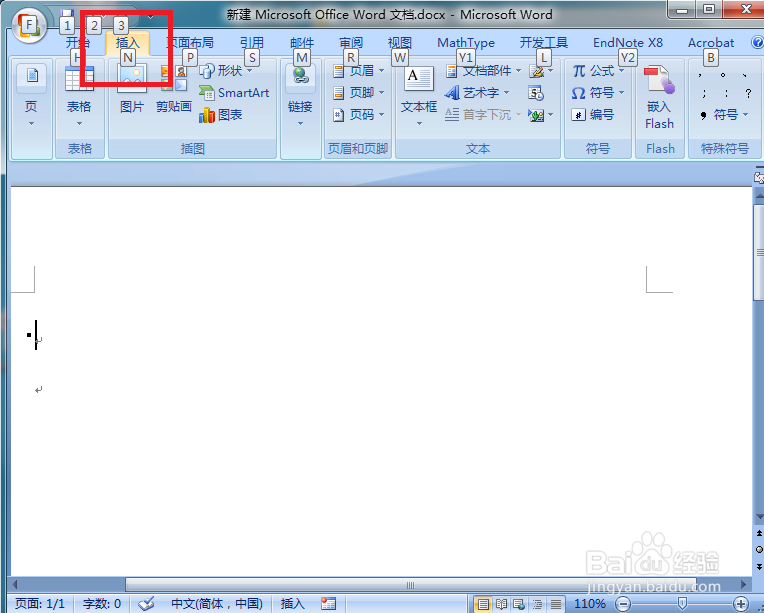Click the horizontal scrollbar right arrow
Viewport: 764px width, 613px height.
click(744, 584)
